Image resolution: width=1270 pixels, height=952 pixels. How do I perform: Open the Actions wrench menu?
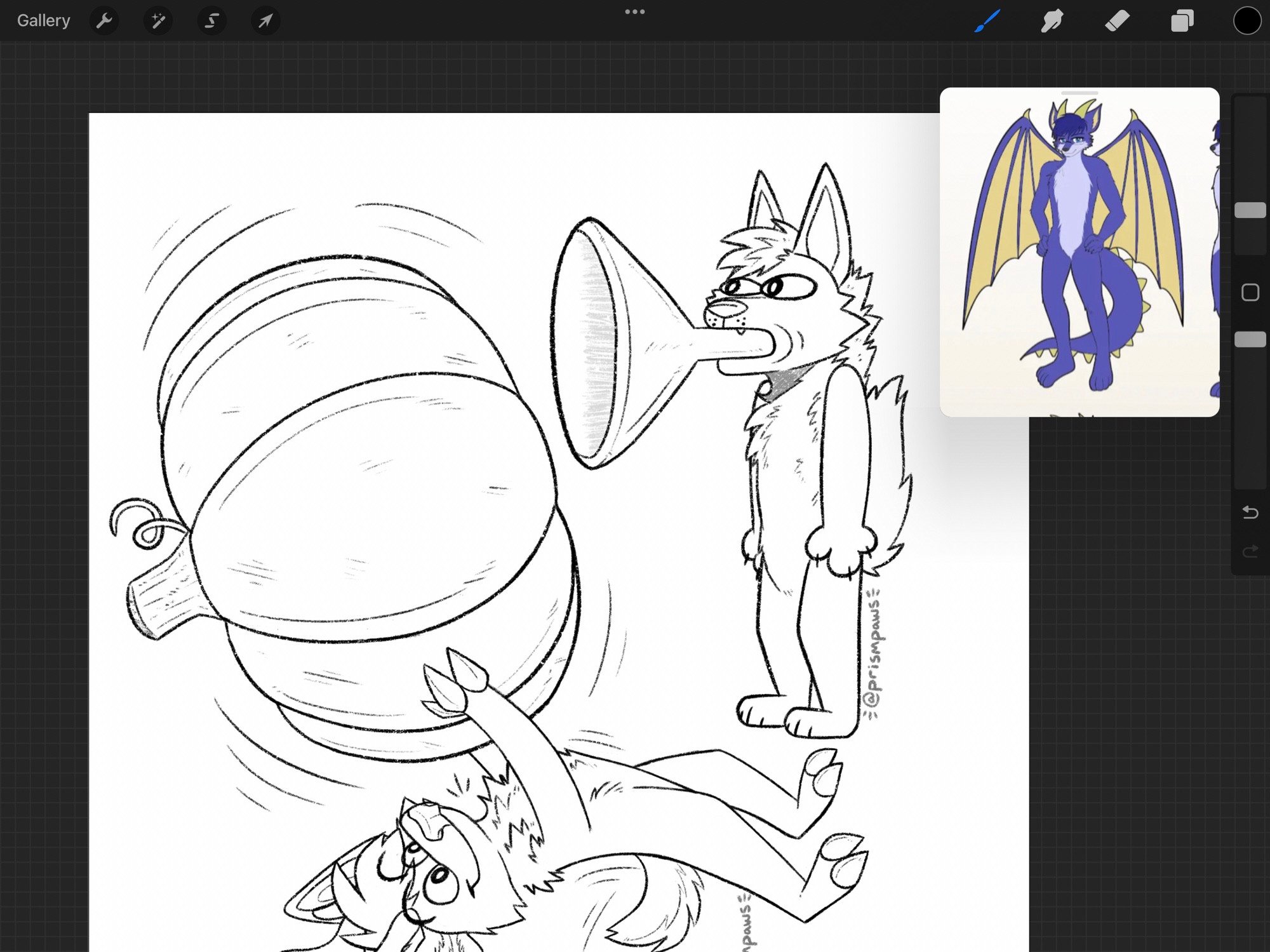click(104, 21)
